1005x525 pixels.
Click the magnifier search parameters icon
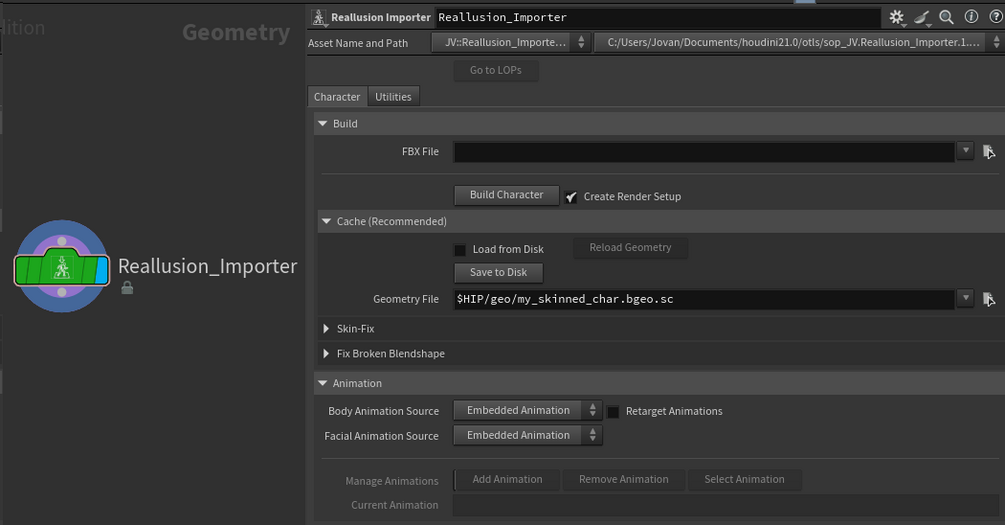pyautogui.click(x=946, y=17)
